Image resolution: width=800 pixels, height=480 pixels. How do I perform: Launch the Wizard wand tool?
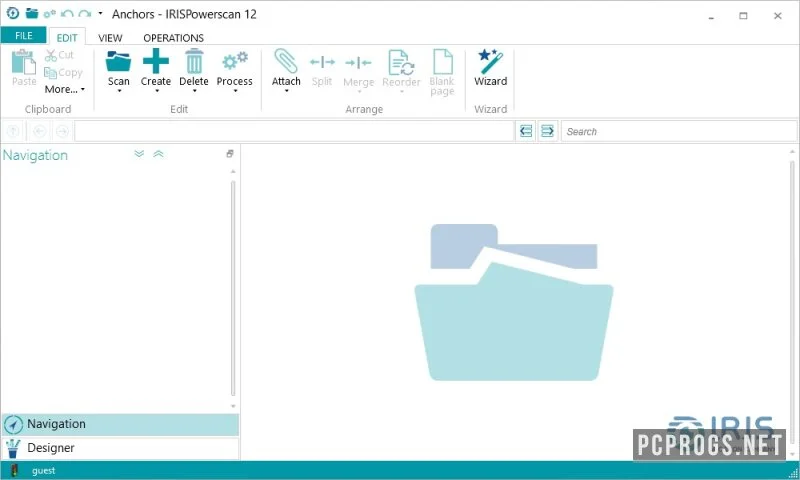[490, 61]
